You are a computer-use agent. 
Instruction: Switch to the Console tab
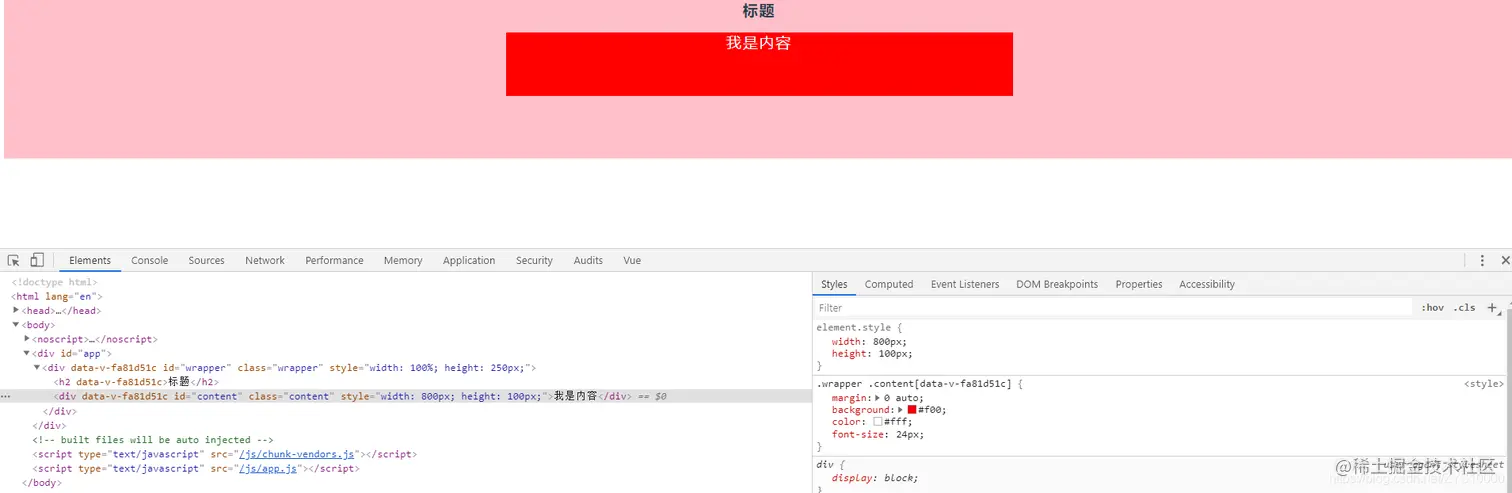150,260
